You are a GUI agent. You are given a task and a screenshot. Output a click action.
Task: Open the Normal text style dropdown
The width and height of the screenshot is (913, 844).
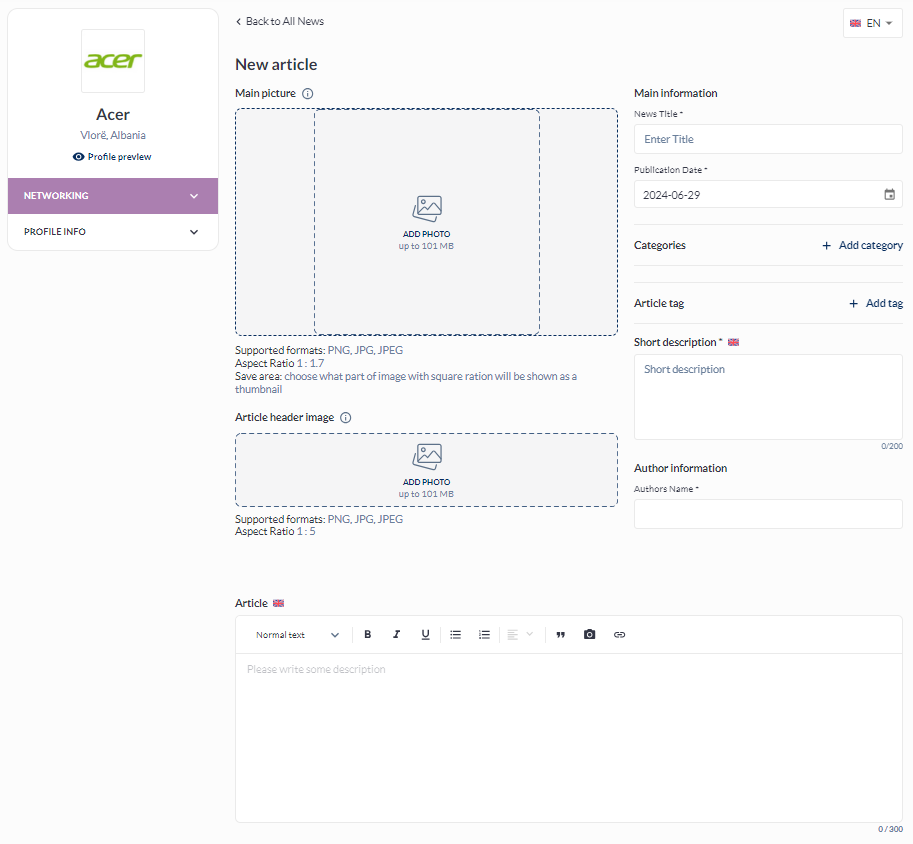click(x=297, y=635)
